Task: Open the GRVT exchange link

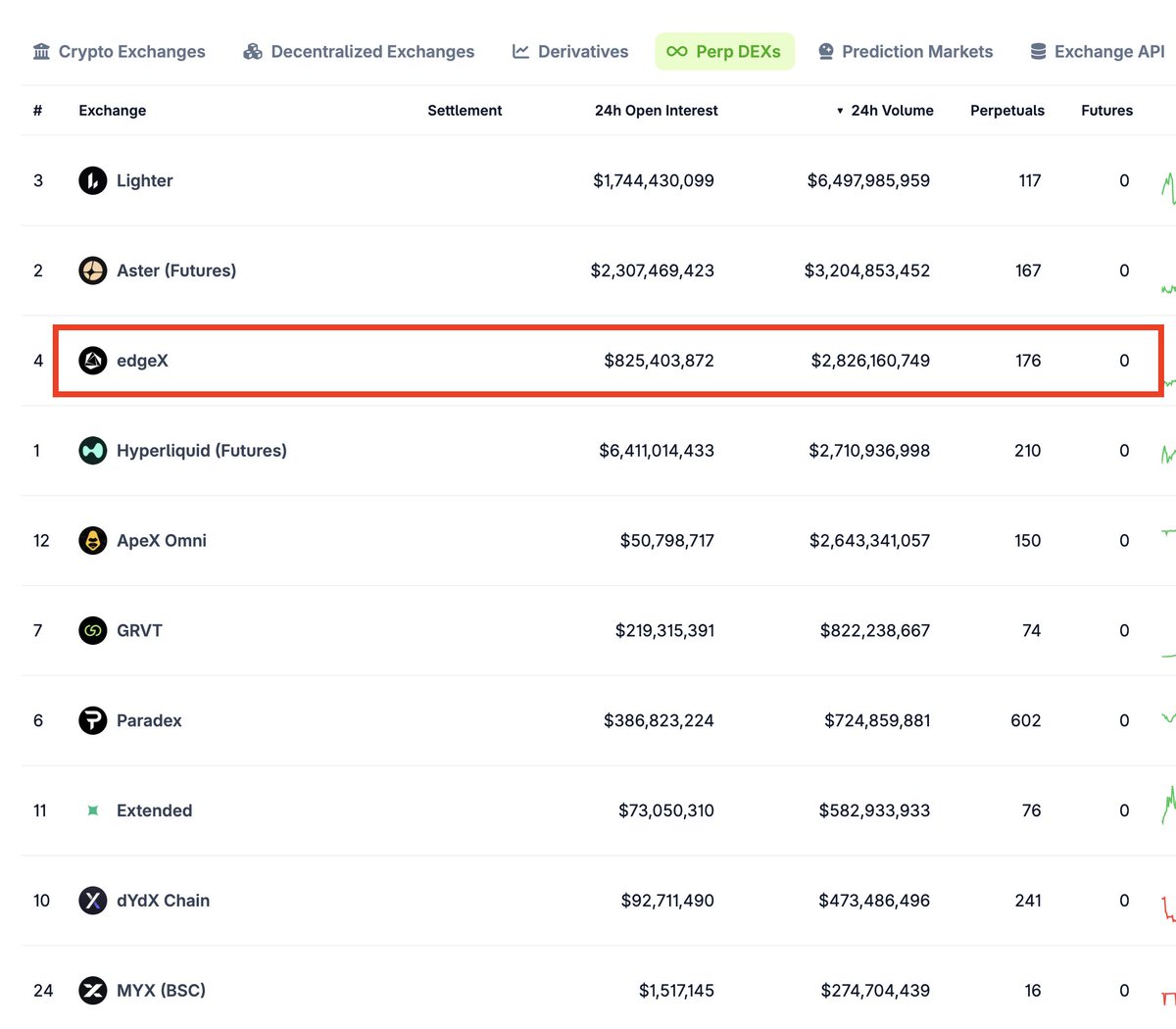Action: click(x=139, y=630)
